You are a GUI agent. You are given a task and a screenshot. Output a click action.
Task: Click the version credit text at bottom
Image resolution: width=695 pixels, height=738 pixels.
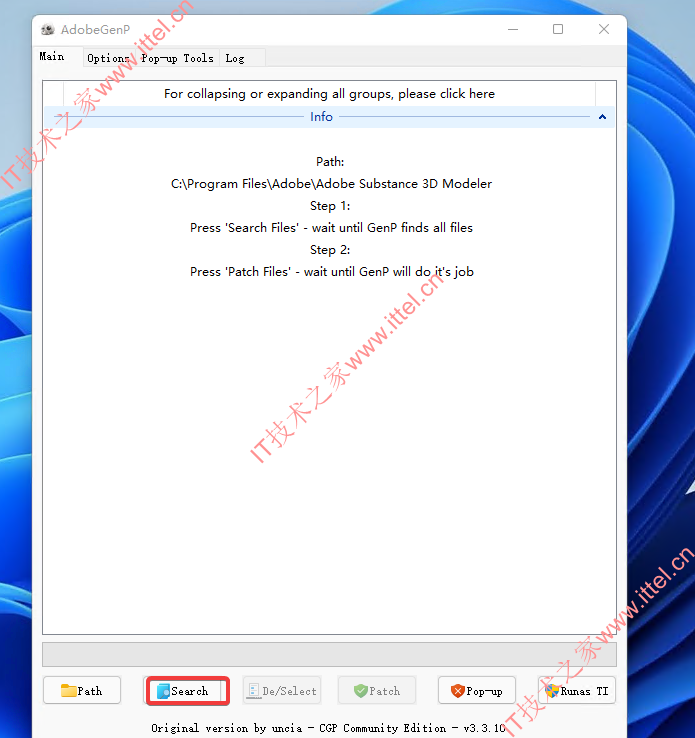click(328, 728)
